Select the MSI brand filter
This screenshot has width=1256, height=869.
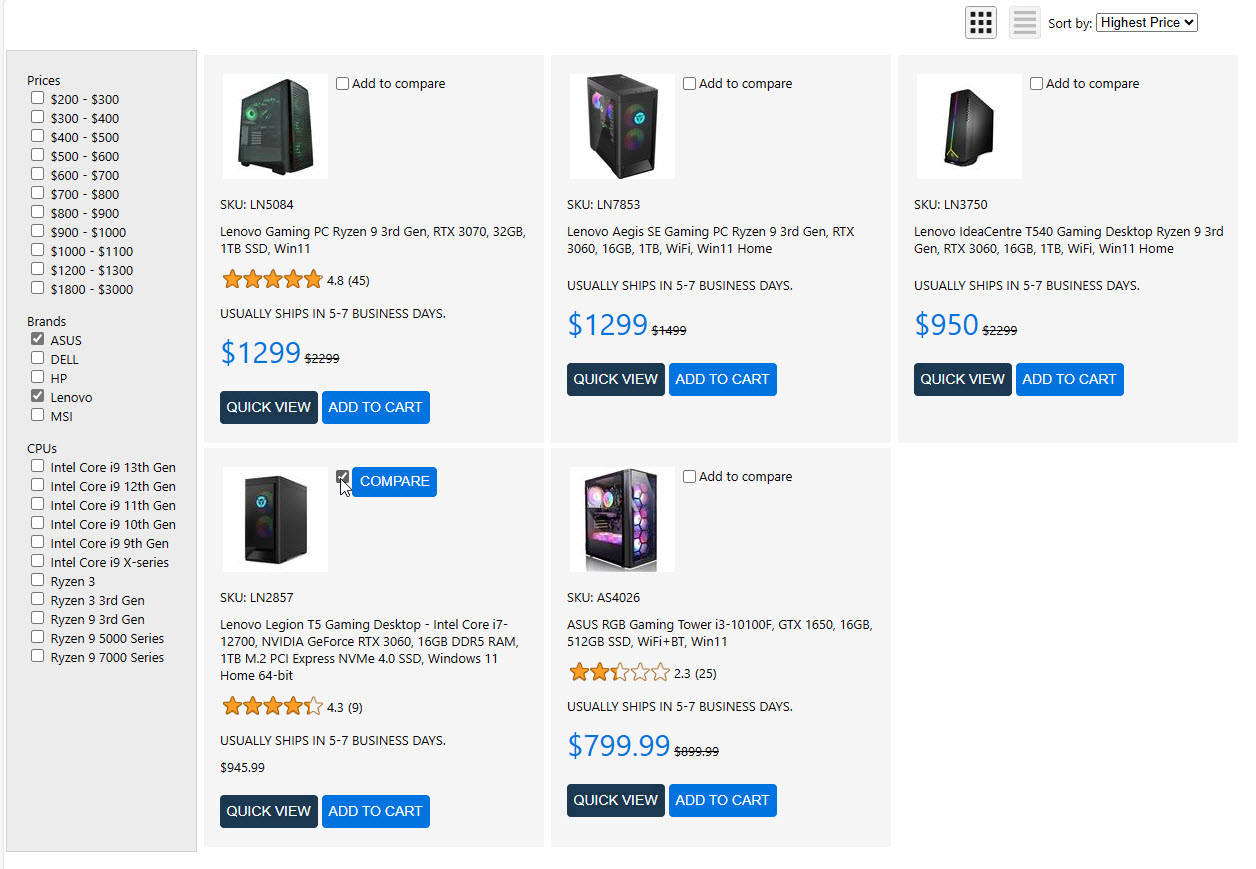38,416
